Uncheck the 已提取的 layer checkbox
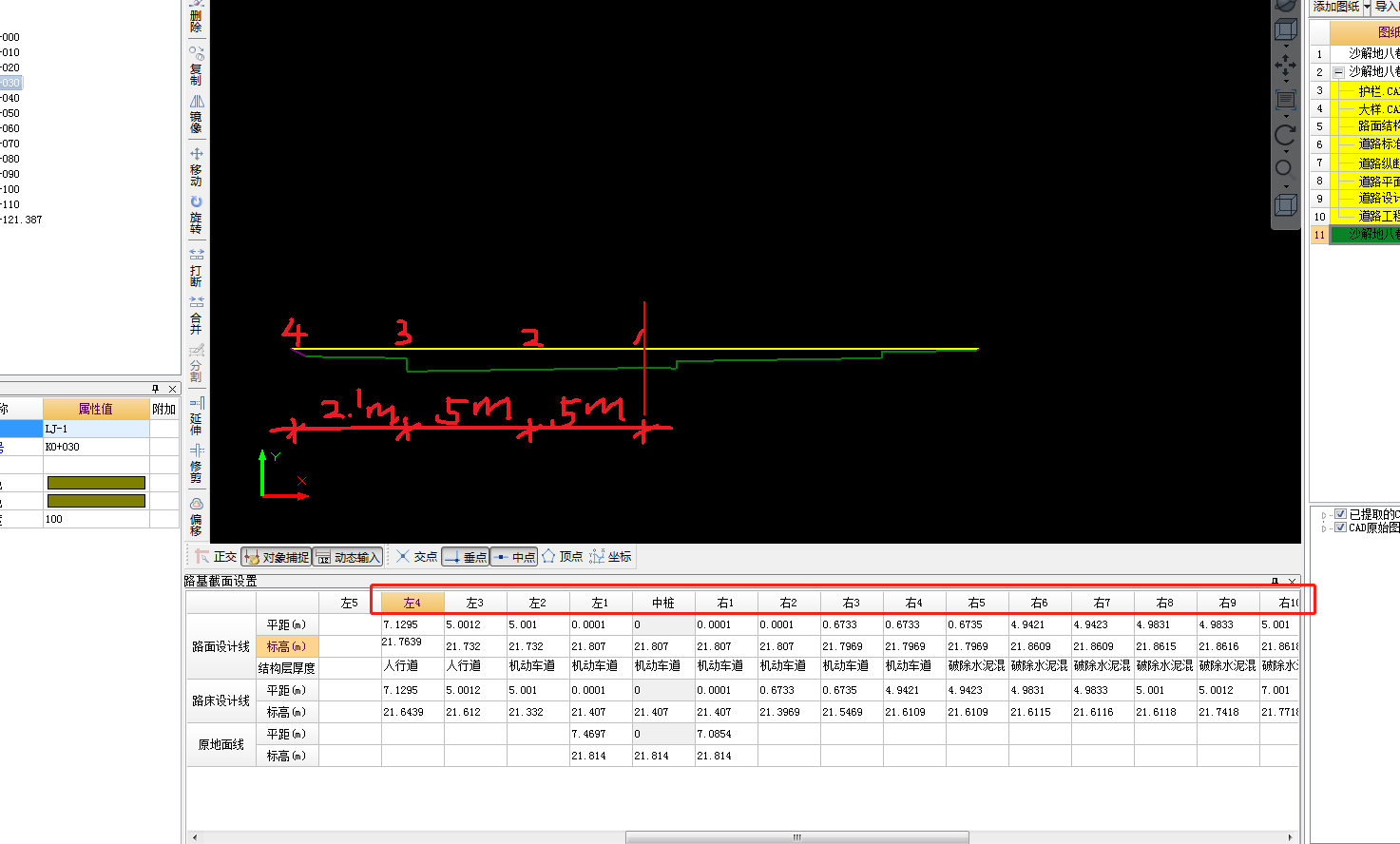This screenshot has height=844, width=1400. (1340, 514)
